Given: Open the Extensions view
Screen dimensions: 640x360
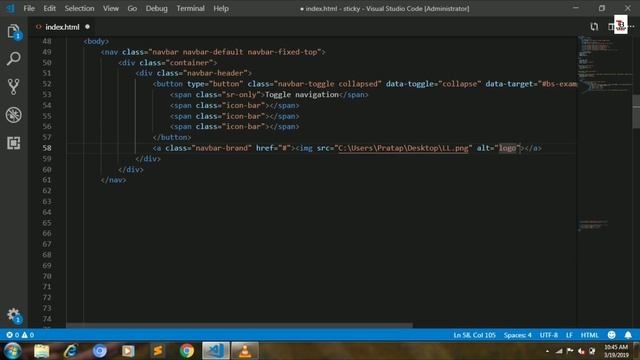Looking at the screenshot, I should 13,143.
